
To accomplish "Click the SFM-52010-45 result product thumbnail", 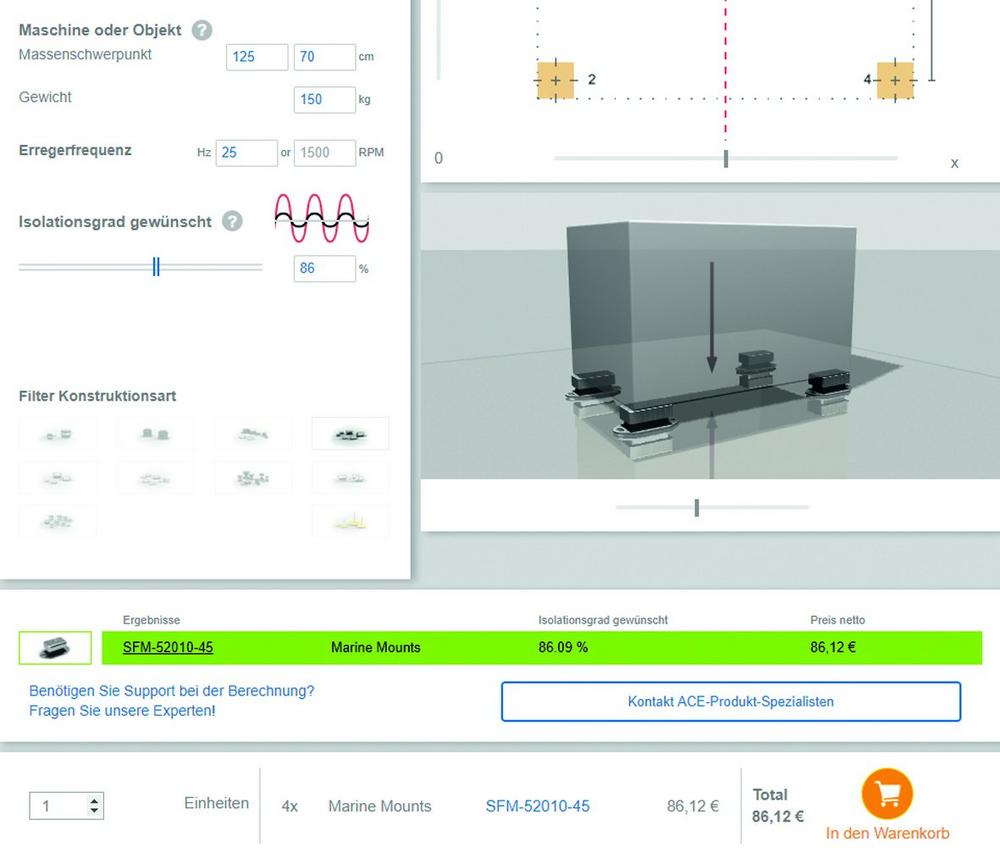I will point(55,648).
